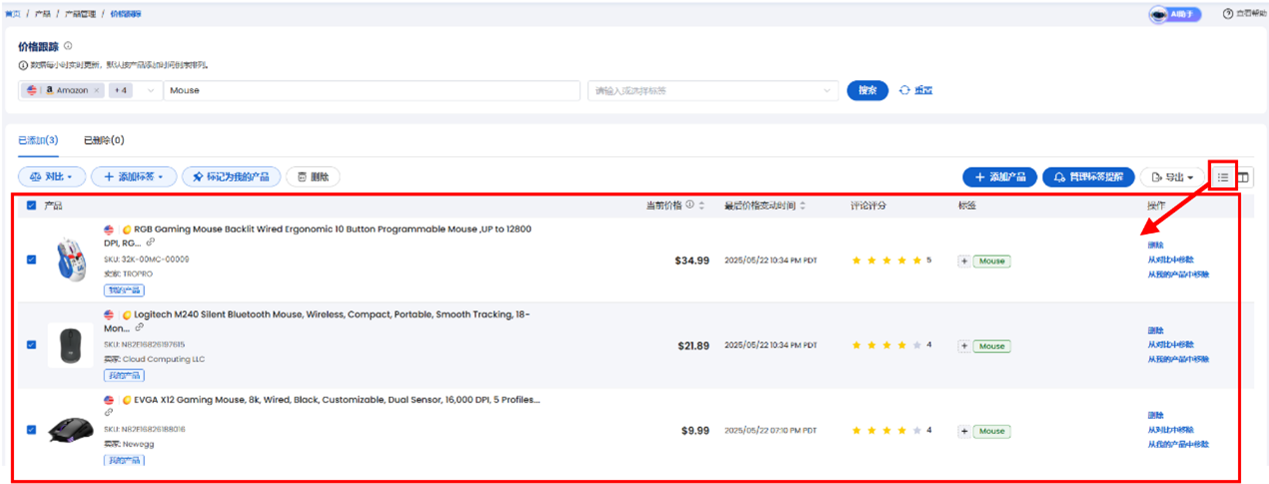Click the help question-mark icon at top right

(x=1227, y=14)
